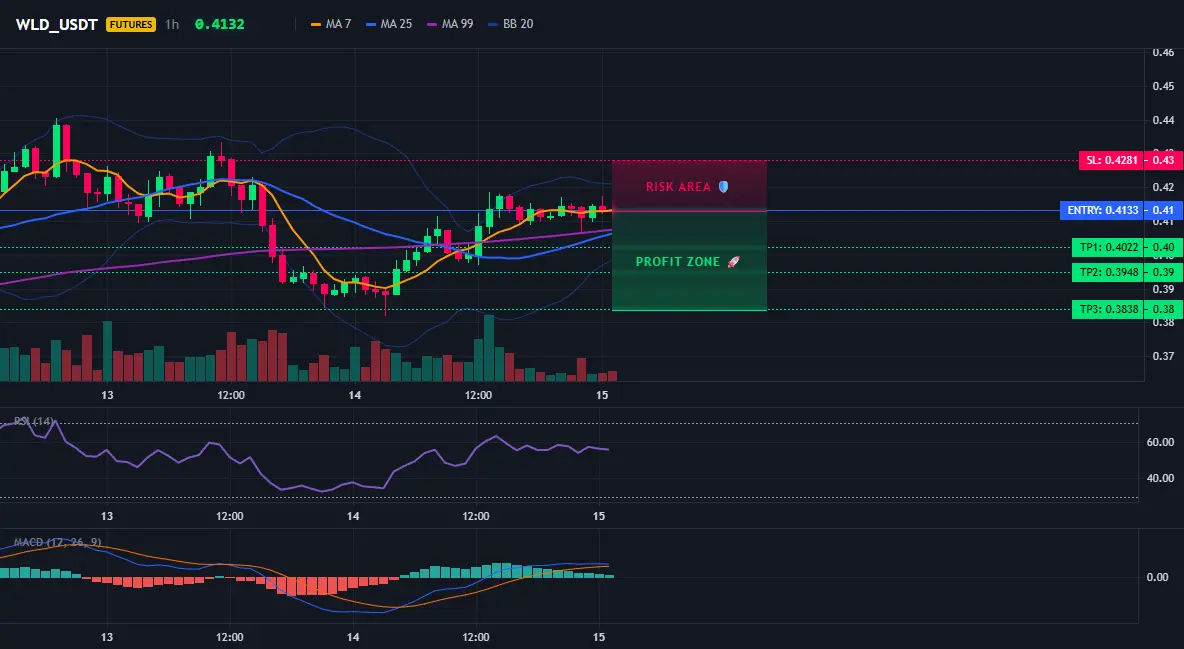Click the RISK AREA label text
The image size is (1184, 649).
678,187
